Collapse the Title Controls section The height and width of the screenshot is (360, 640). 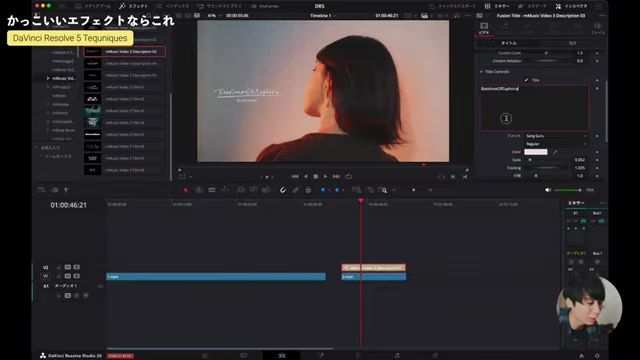(x=481, y=72)
